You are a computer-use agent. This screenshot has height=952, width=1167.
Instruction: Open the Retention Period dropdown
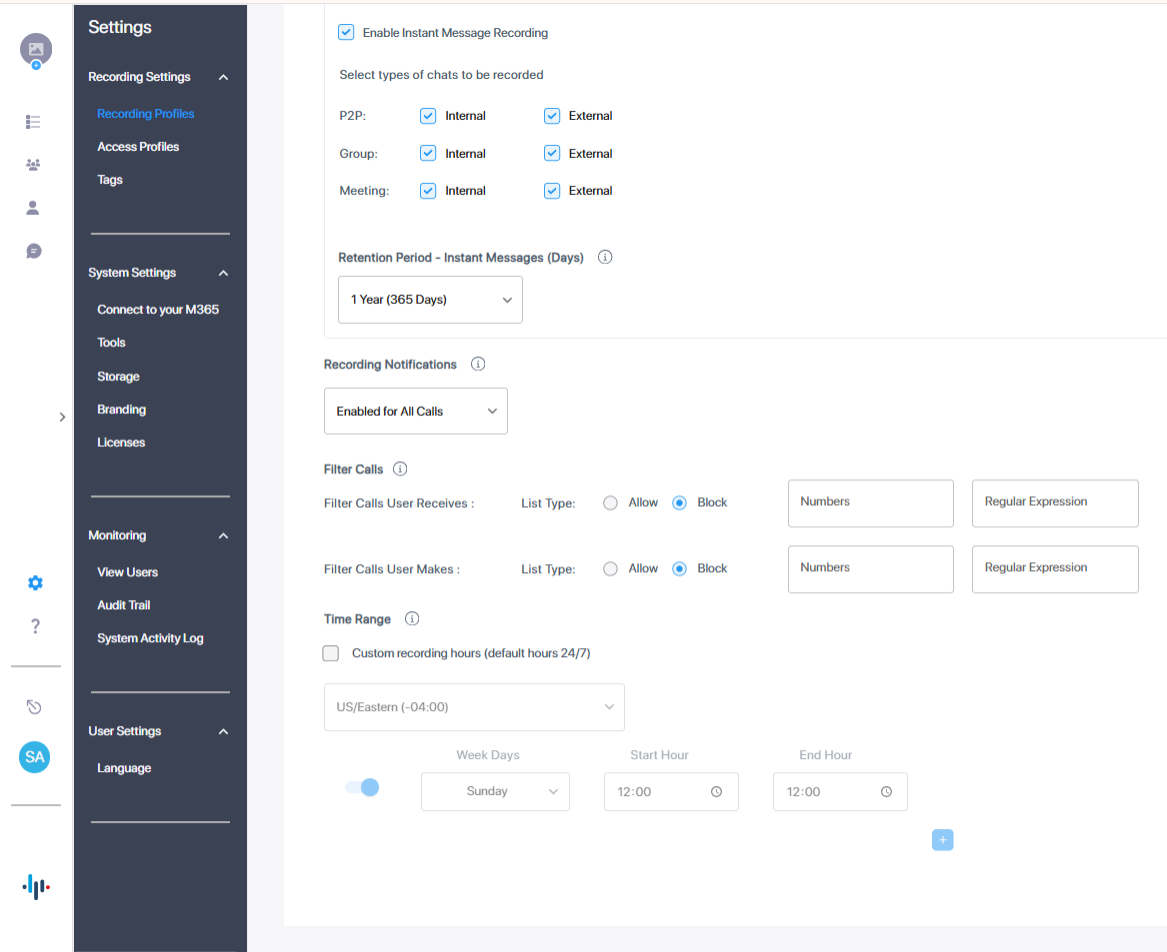click(430, 300)
